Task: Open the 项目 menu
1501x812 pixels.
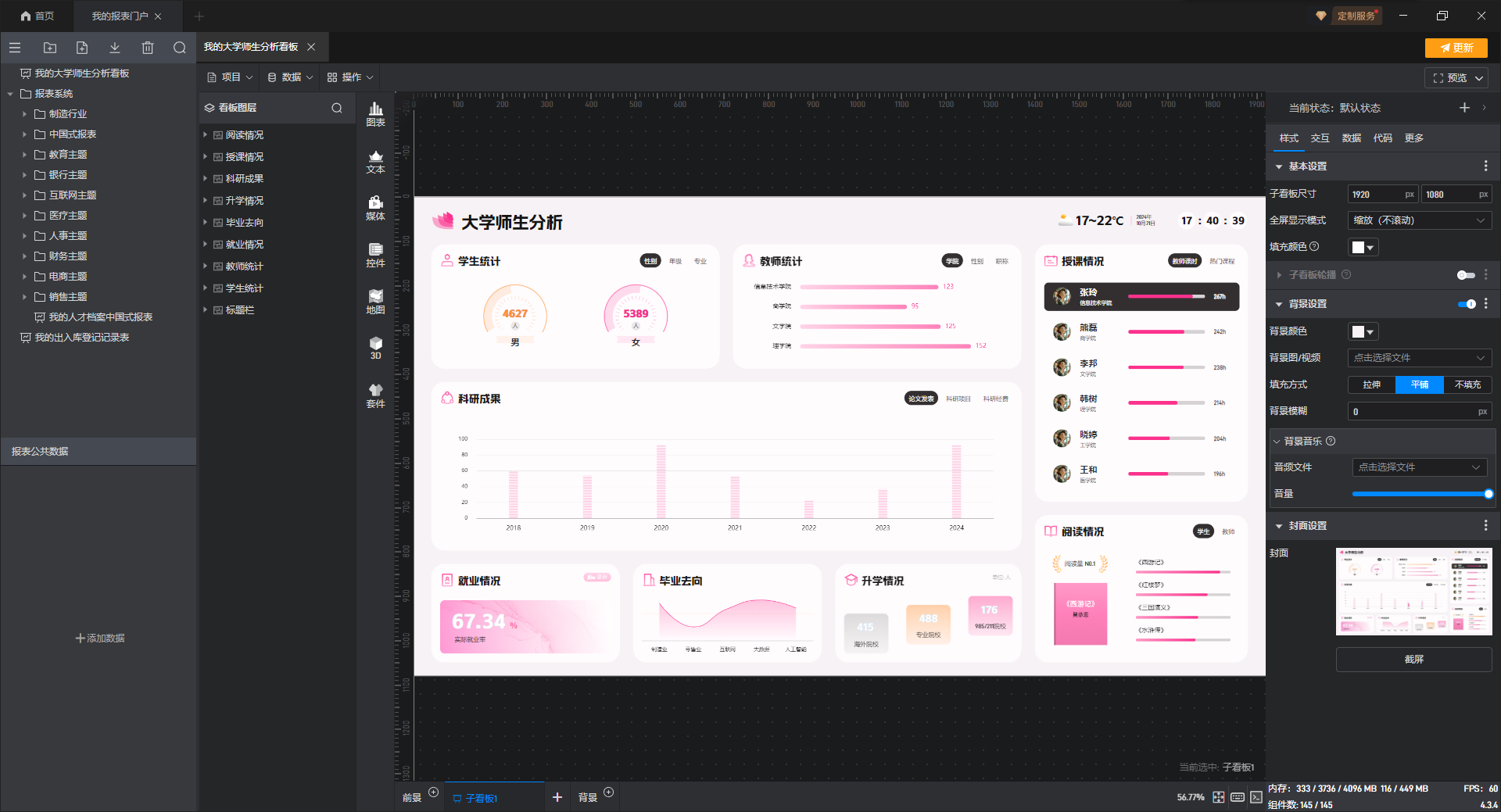Action: click(230, 77)
